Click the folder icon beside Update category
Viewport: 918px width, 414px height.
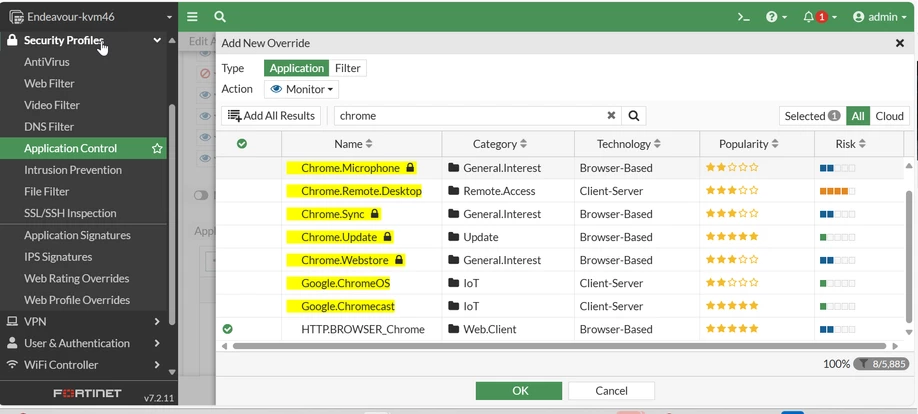click(453, 237)
